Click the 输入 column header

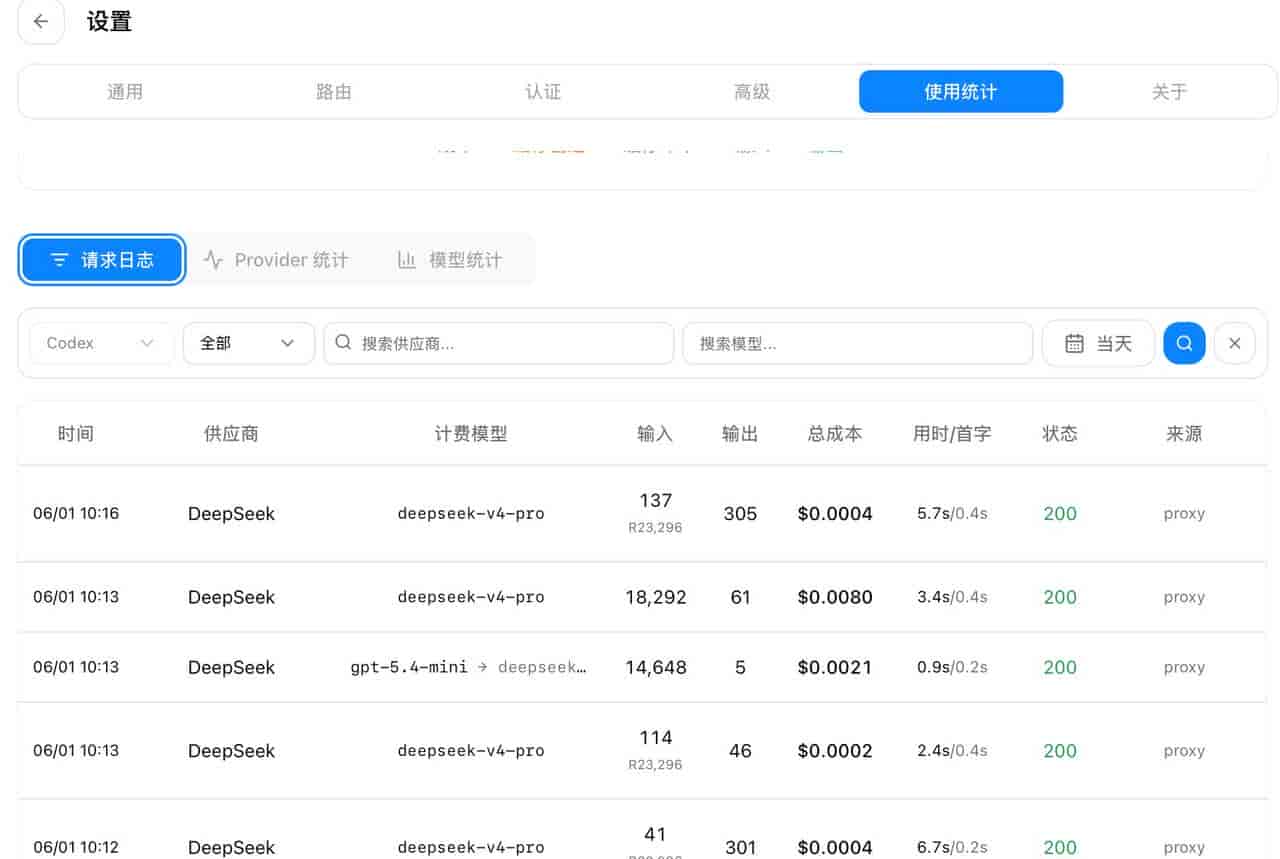click(655, 434)
